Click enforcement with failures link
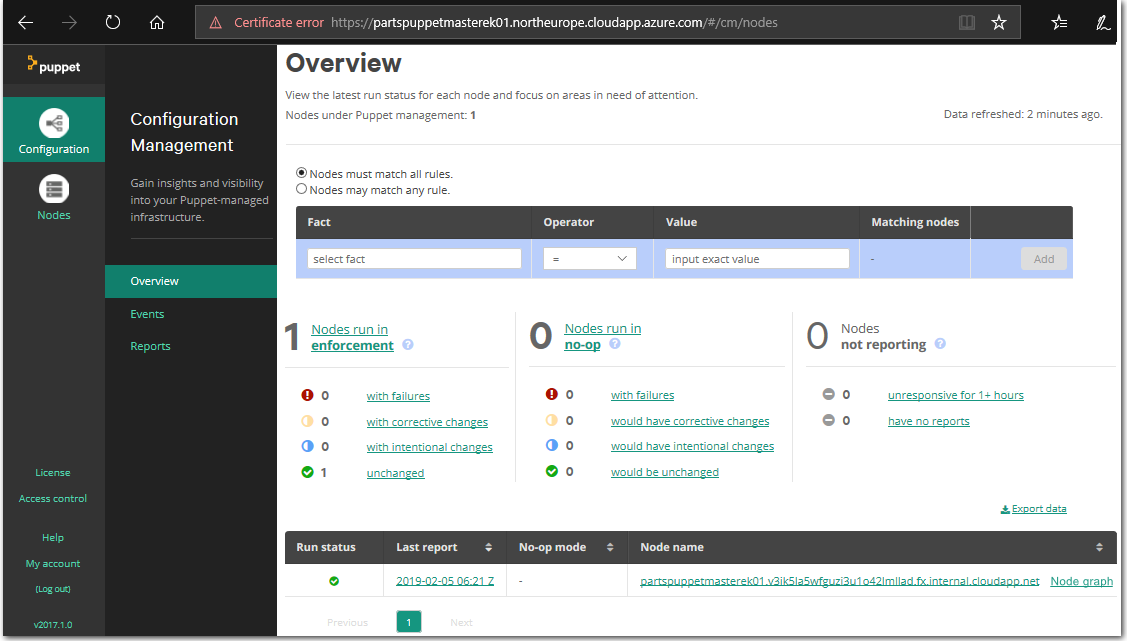The image size is (1127, 641). 398,396
